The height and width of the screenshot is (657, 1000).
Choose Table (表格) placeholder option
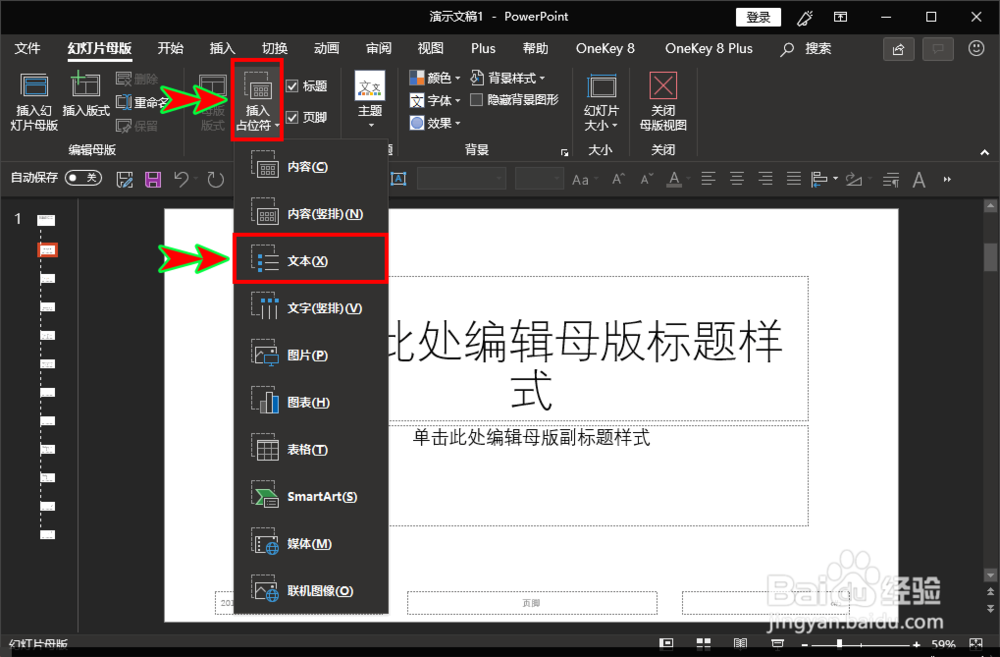click(x=311, y=450)
